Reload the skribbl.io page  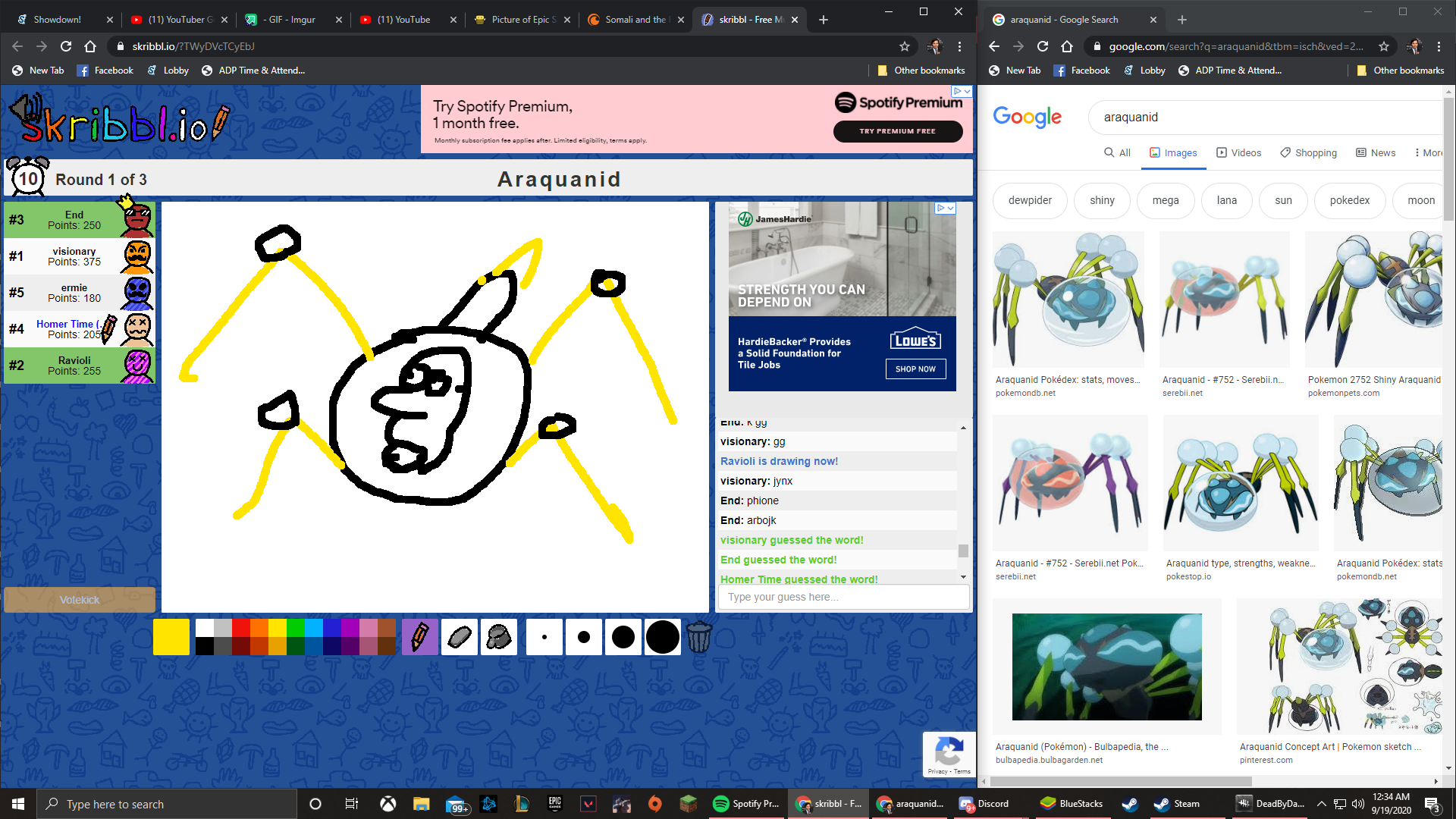click(x=66, y=46)
